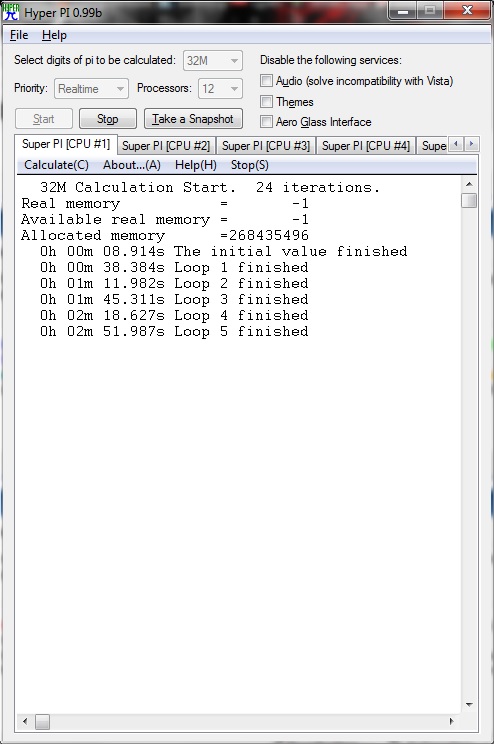Open the File menu
494x744 pixels.
19,35
